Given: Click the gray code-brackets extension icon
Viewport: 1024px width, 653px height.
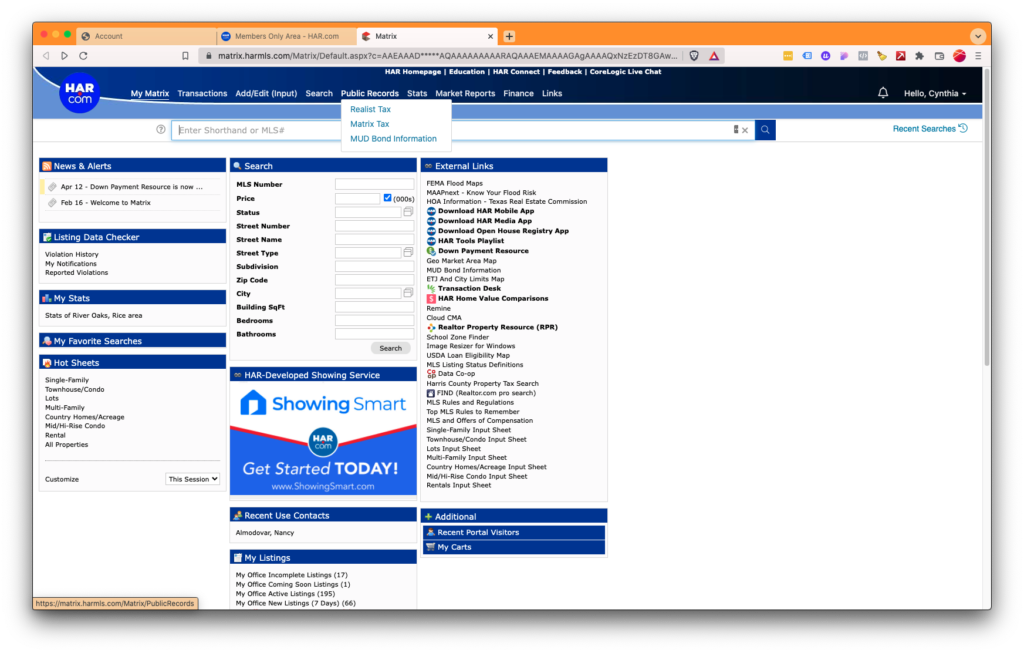Looking at the screenshot, I should pyautogui.click(x=863, y=56).
